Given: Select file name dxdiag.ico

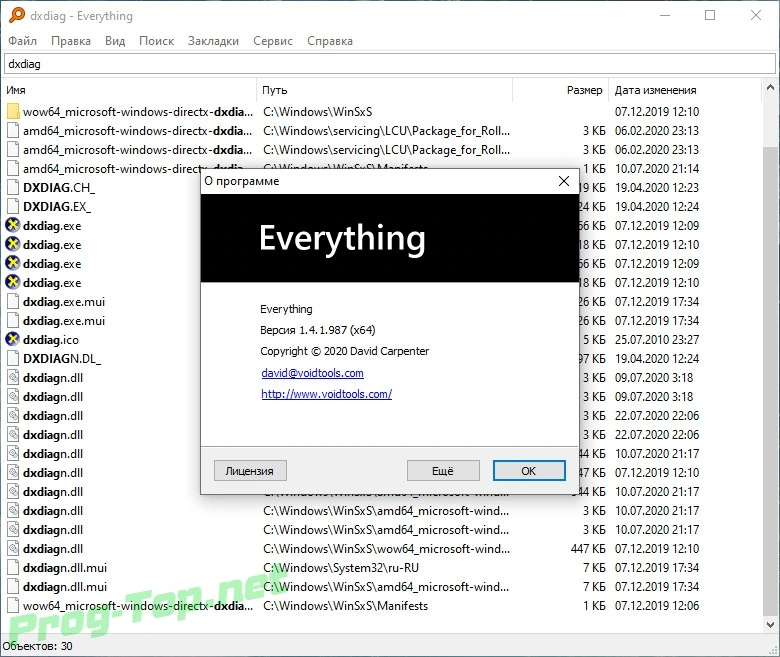Looking at the screenshot, I should [51, 340].
